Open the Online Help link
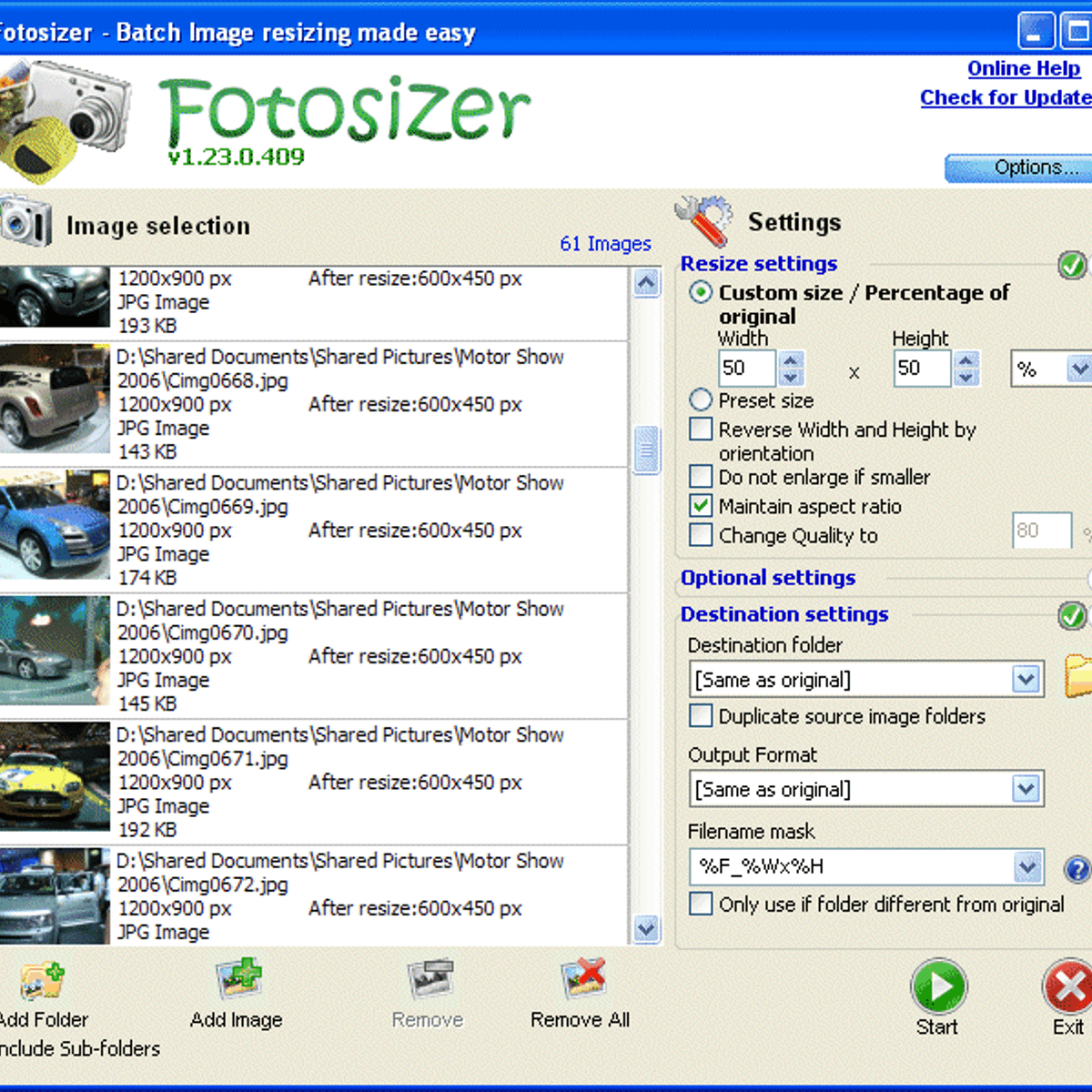The image size is (1092, 1092). point(1024,68)
